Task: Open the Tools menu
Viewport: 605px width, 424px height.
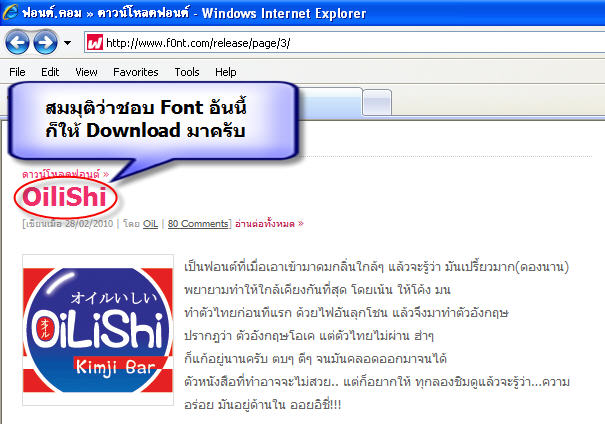Action: pyautogui.click(x=187, y=72)
